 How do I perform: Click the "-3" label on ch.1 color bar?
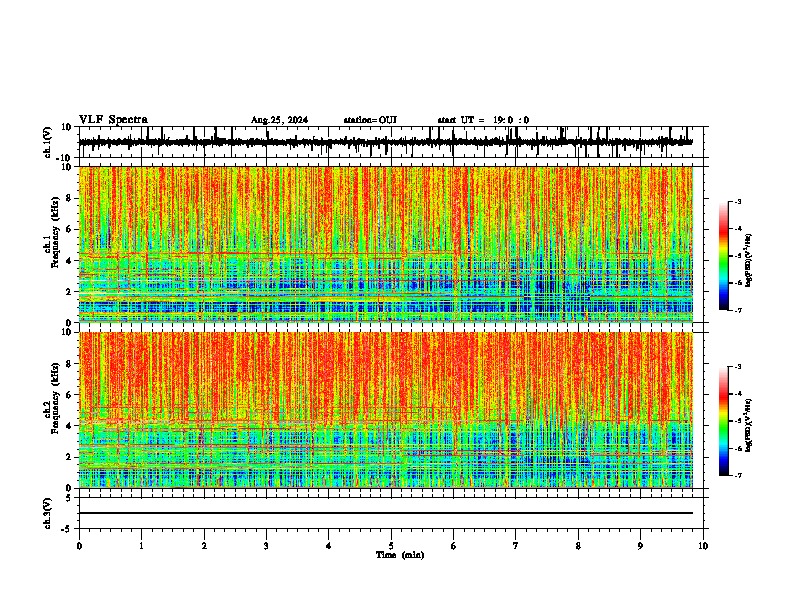tap(737, 201)
